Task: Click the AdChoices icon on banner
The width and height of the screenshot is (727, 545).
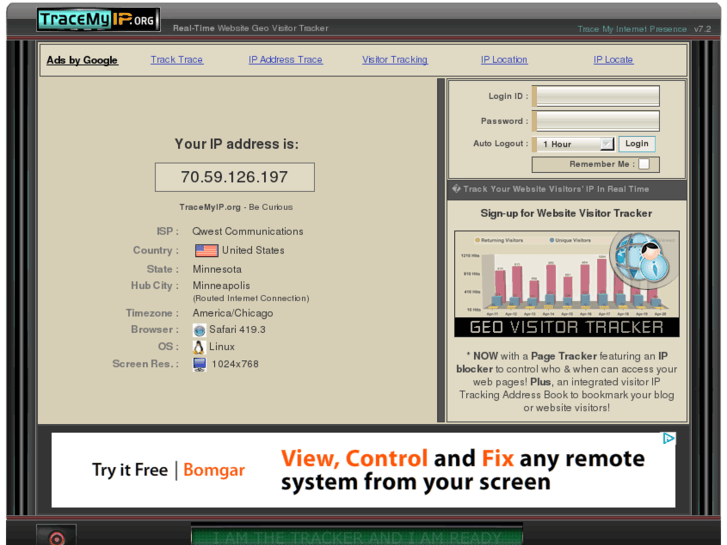Action: click(x=668, y=438)
